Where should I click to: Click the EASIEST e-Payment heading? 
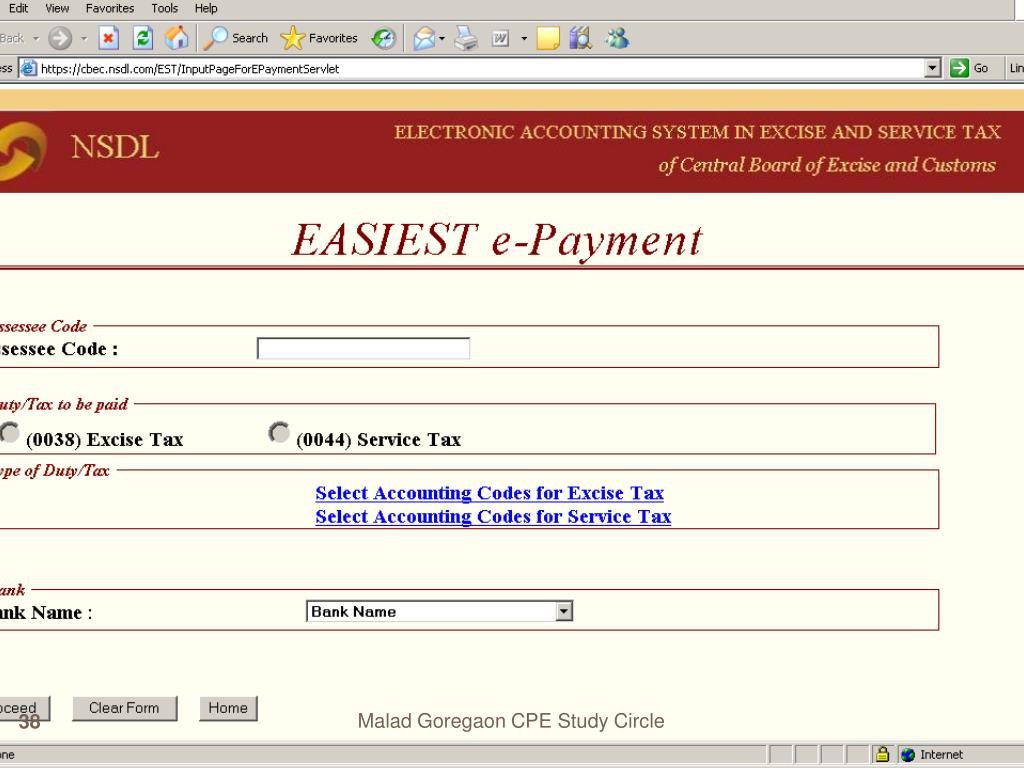point(497,240)
